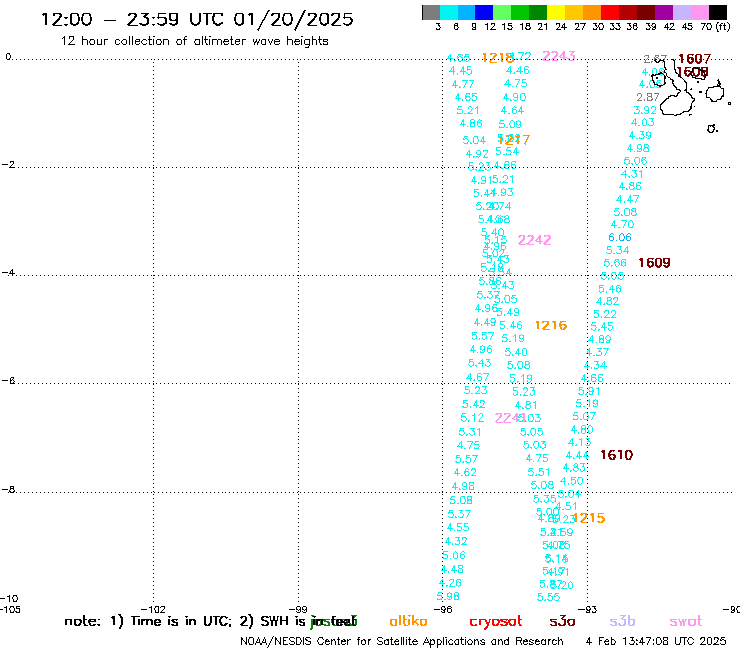Click the s3a pass label 1610

coord(616,455)
